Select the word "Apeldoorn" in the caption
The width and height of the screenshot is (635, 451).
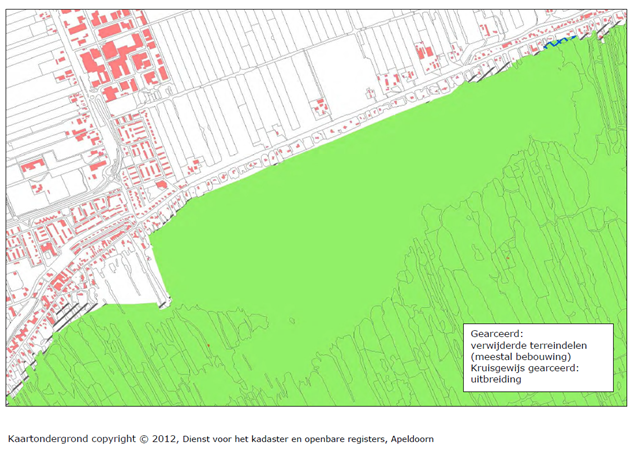[408, 438]
